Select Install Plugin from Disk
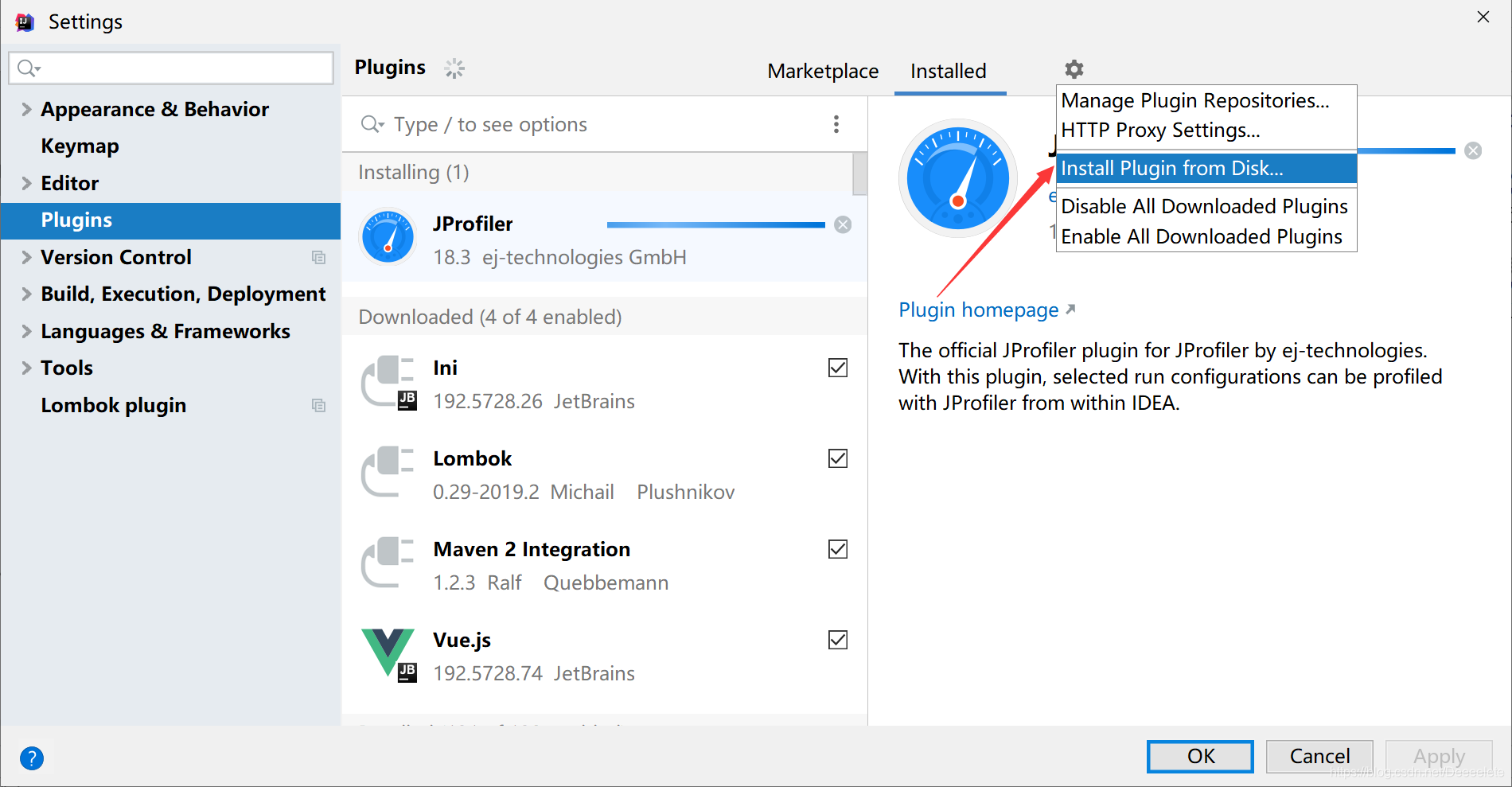This screenshot has width=1512, height=787. pyautogui.click(x=1206, y=169)
